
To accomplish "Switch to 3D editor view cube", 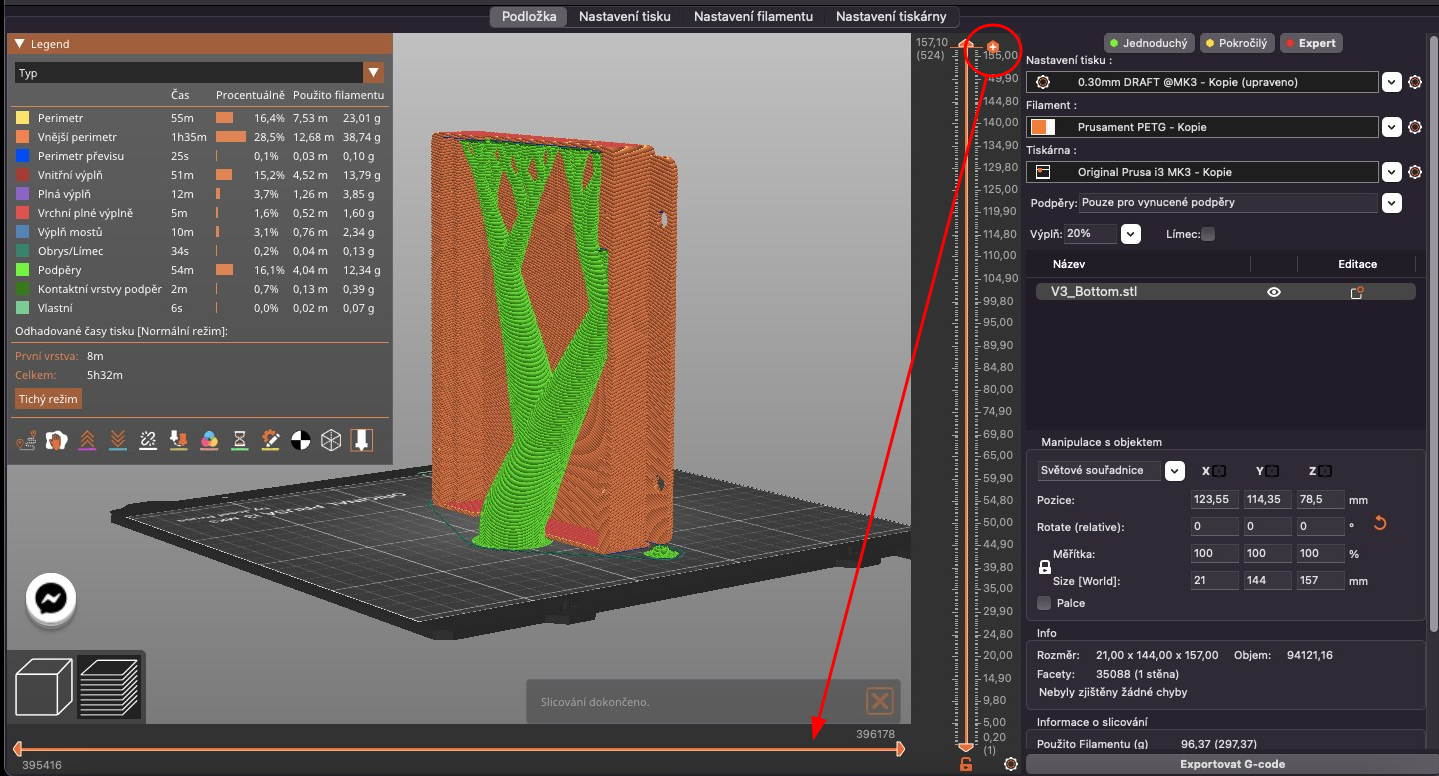I will [x=44, y=687].
